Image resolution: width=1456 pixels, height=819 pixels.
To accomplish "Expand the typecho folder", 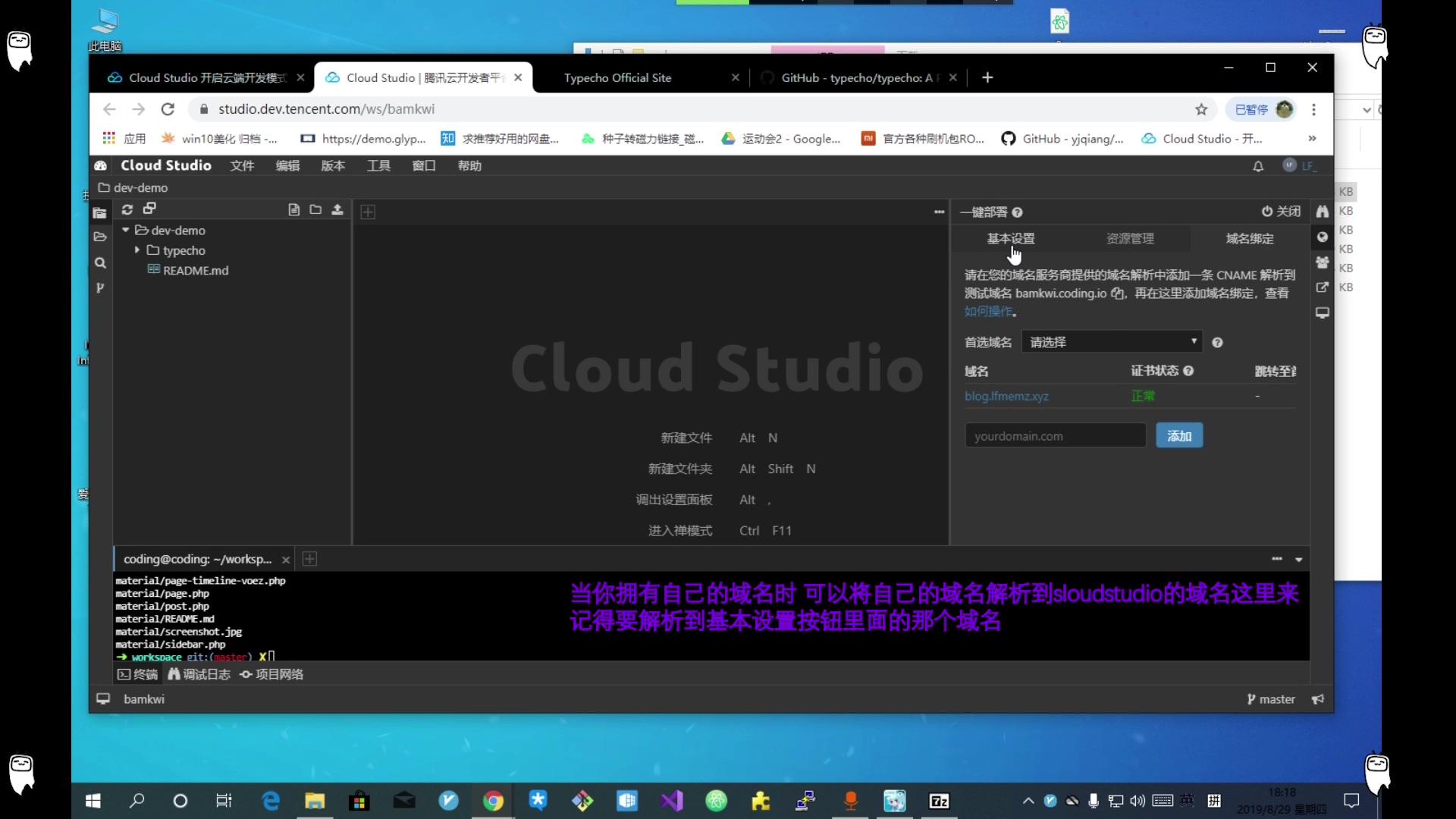I will [136, 249].
